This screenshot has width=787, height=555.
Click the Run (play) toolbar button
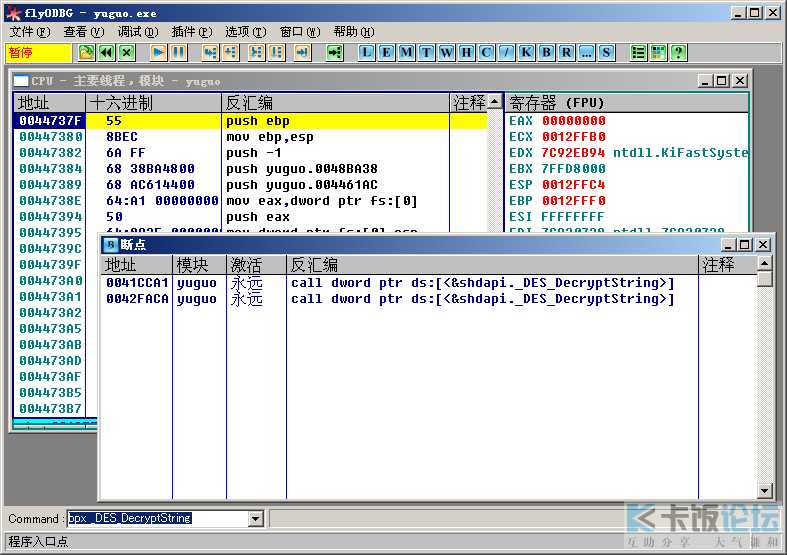click(x=158, y=52)
